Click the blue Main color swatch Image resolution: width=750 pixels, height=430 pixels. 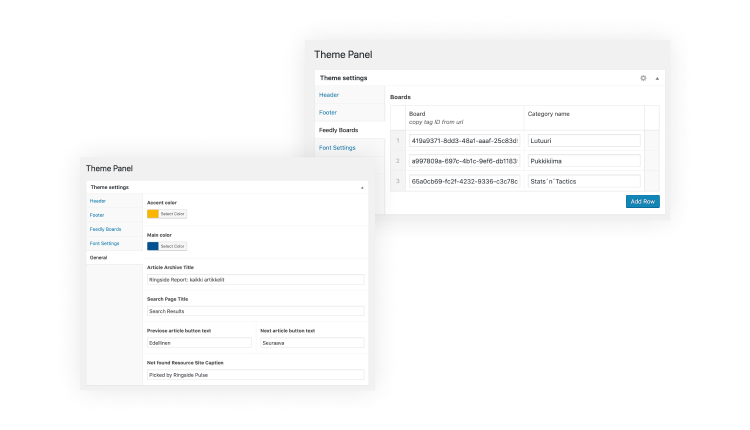(x=153, y=246)
